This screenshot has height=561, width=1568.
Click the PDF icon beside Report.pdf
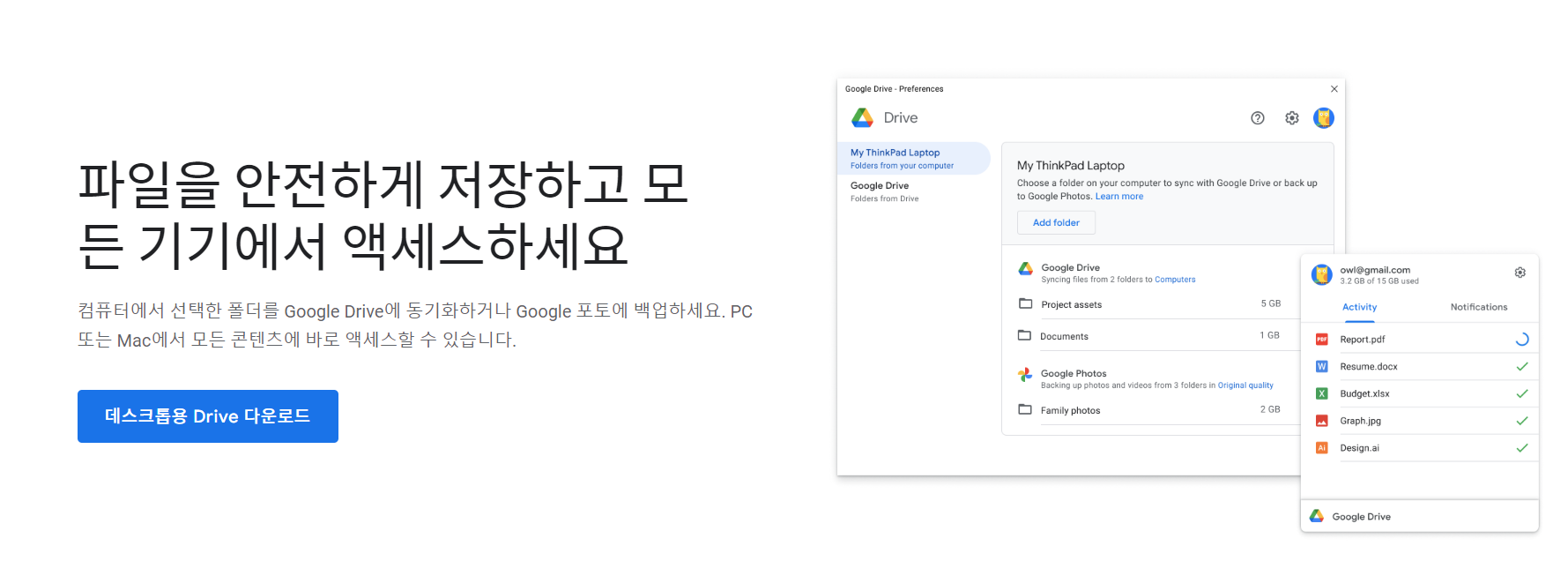click(x=1322, y=340)
